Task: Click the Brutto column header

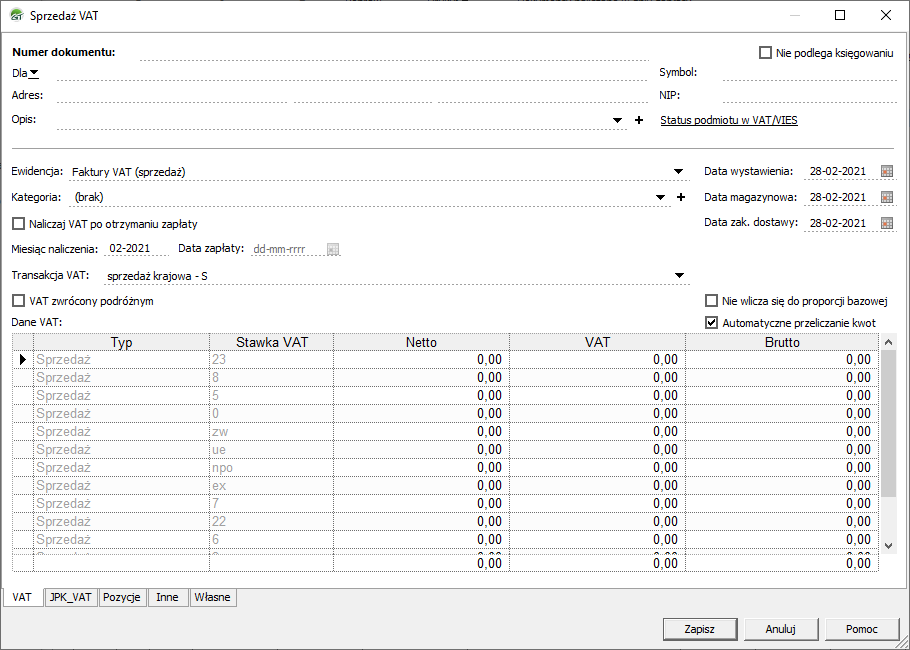Action: click(x=782, y=342)
